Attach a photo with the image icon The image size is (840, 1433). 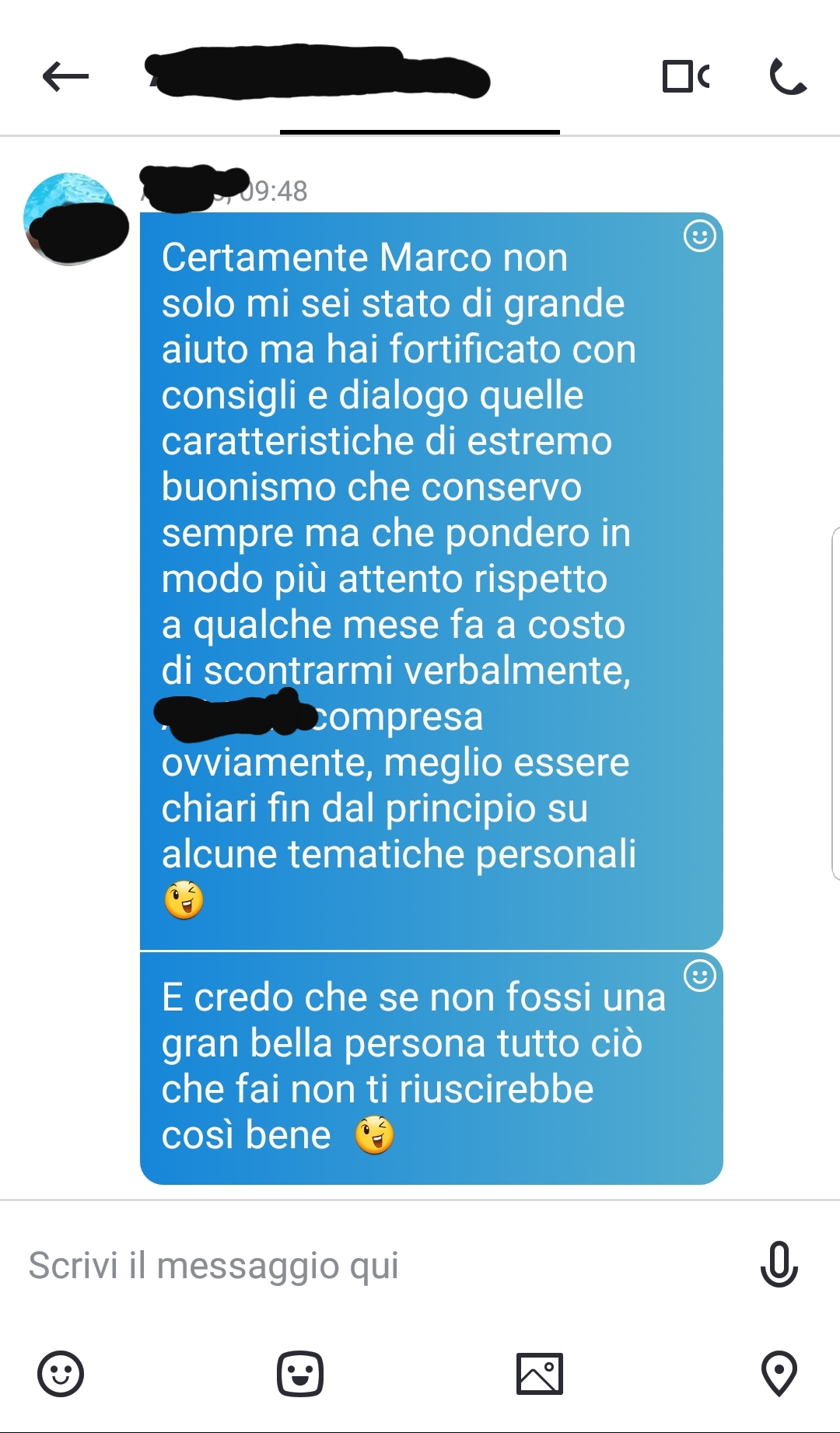[539, 1373]
